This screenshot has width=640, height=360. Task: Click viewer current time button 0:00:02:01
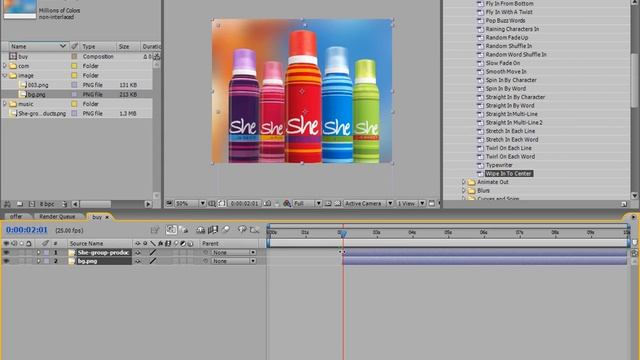pyautogui.click(x=244, y=203)
